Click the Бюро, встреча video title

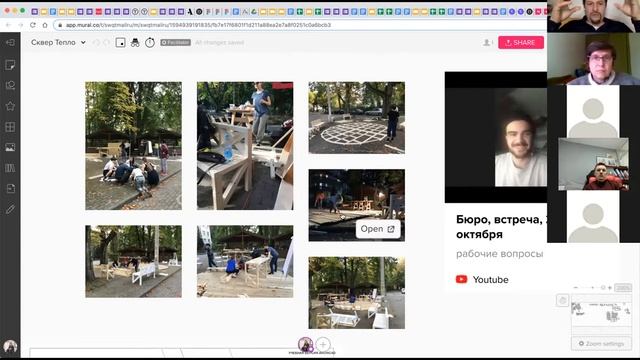point(502,227)
